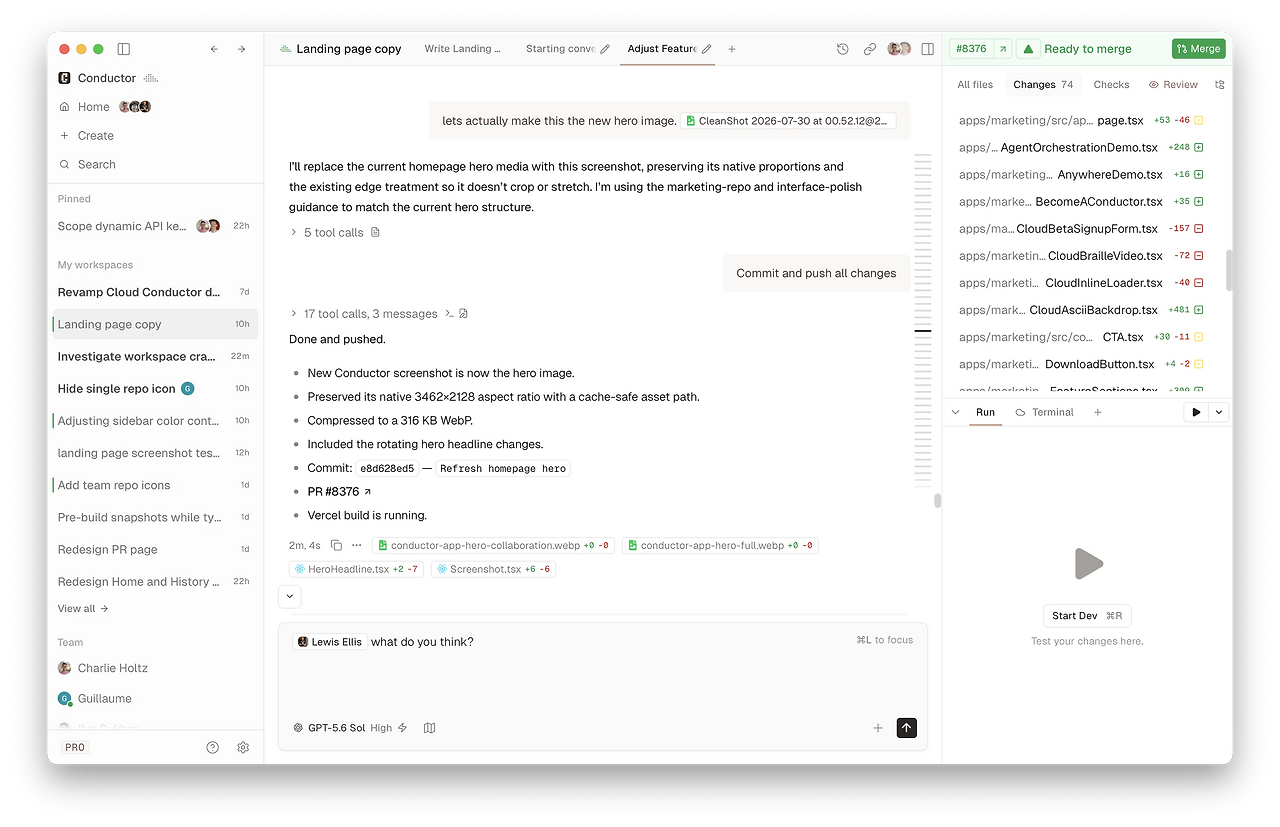Image resolution: width=1280 pixels, height=827 pixels.
Task: Add a new chat tab
Action: pyautogui.click(x=732, y=49)
